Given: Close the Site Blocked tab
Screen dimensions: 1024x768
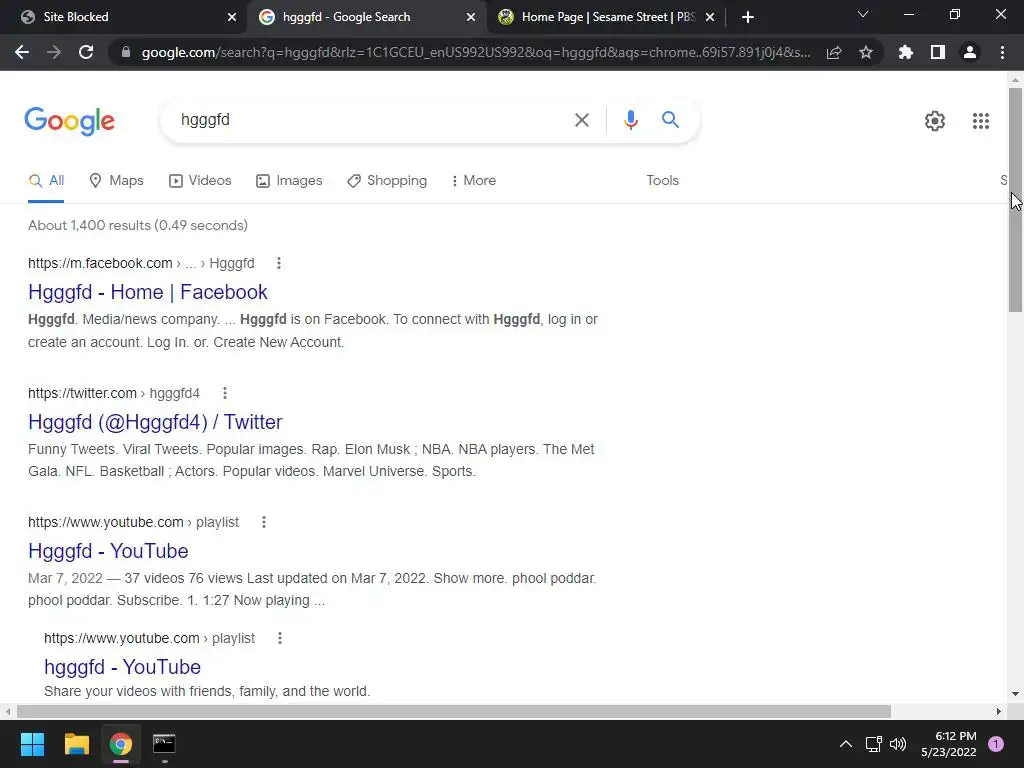Looking at the screenshot, I should coord(232,17).
